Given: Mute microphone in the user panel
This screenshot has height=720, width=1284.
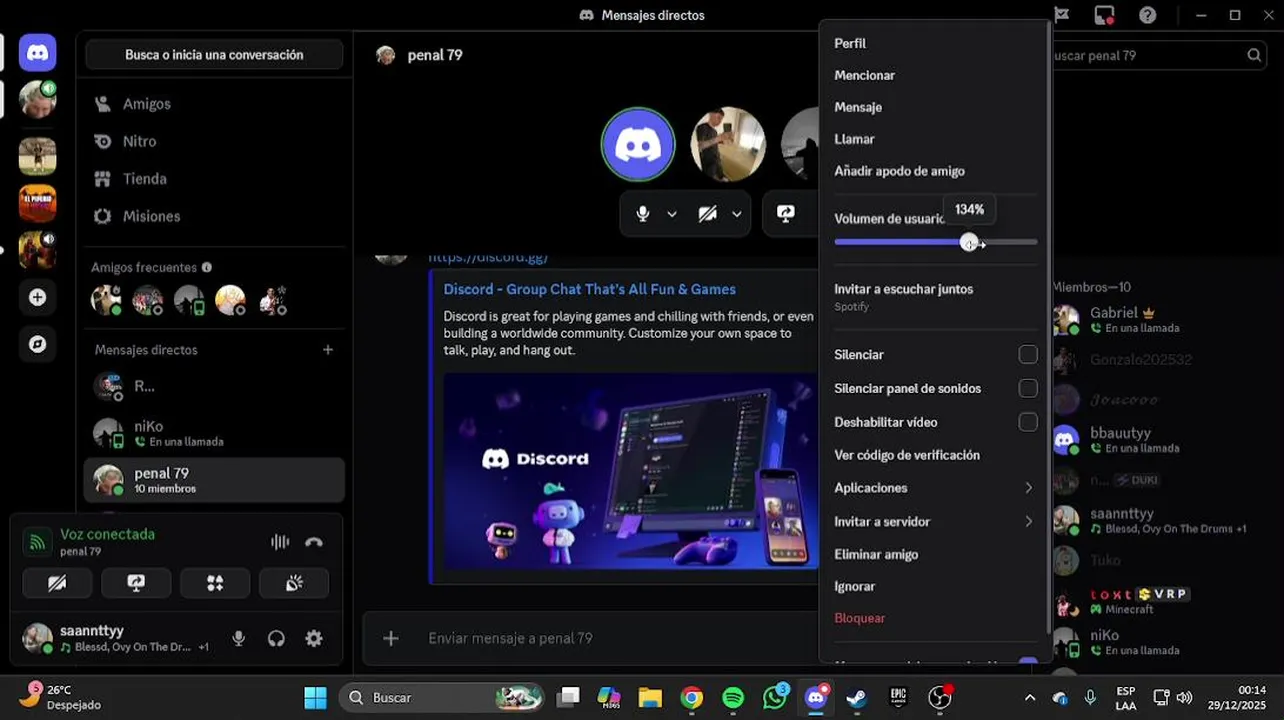Looking at the screenshot, I should coord(238,638).
